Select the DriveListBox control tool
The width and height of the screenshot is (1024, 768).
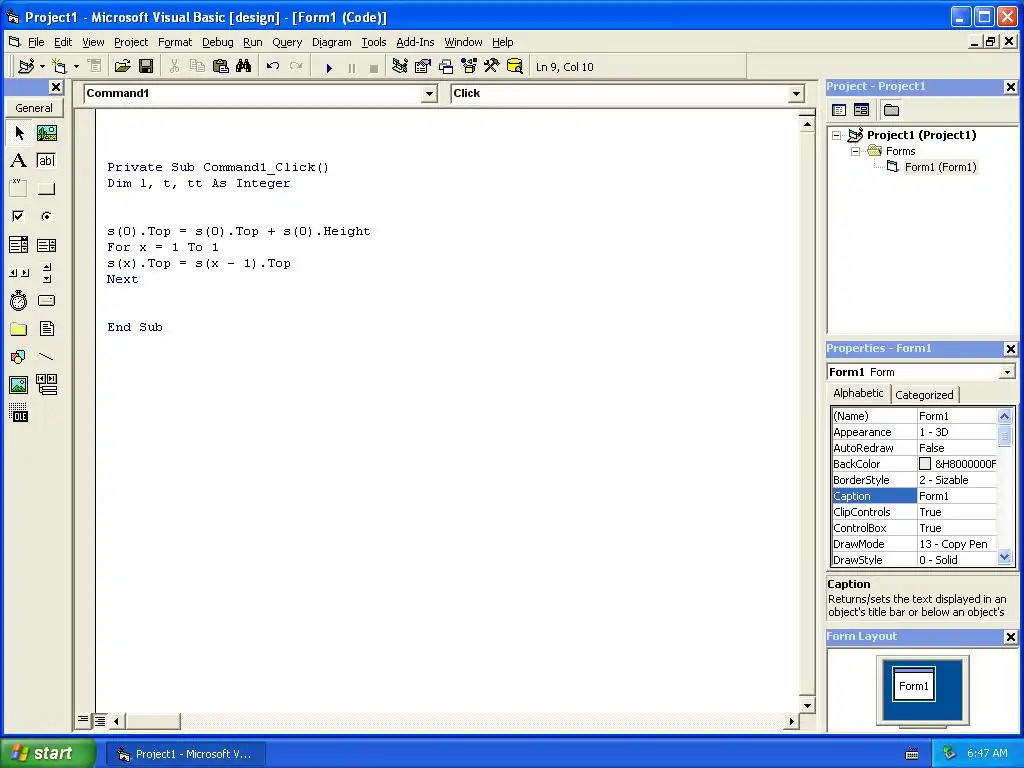tap(46, 300)
